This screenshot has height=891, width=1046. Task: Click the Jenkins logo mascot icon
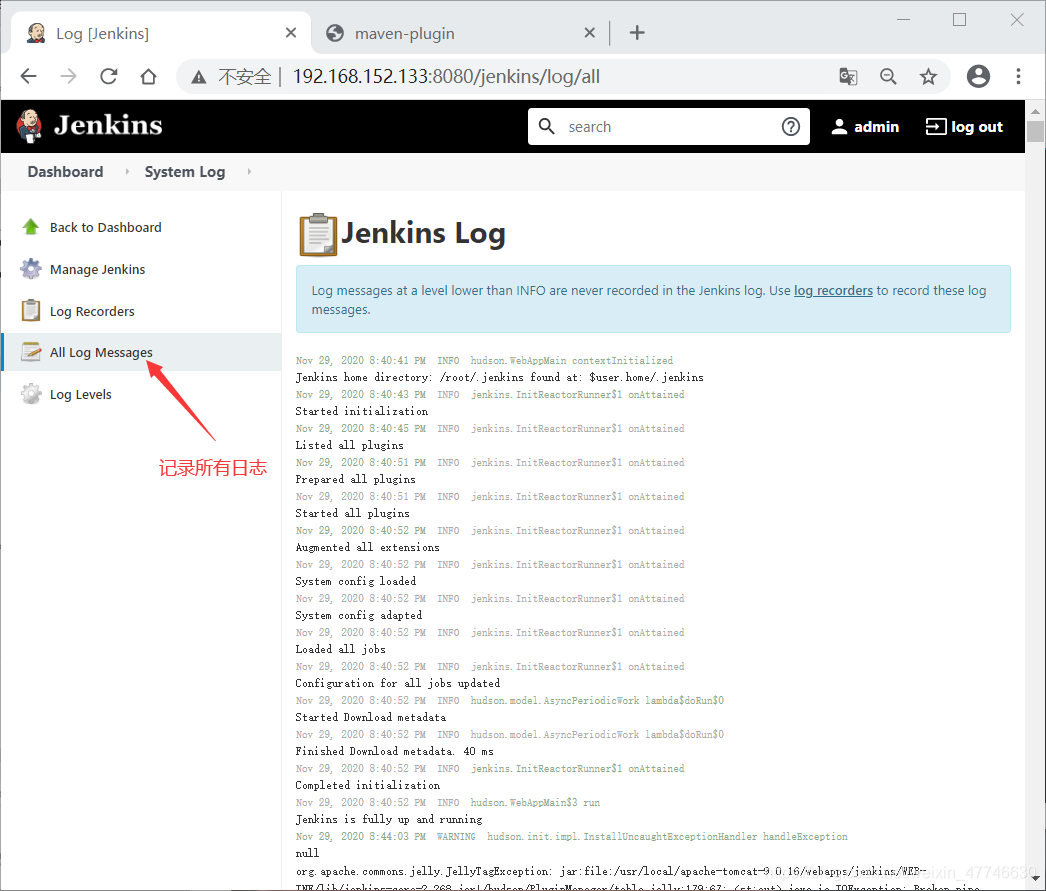(x=29, y=126)
